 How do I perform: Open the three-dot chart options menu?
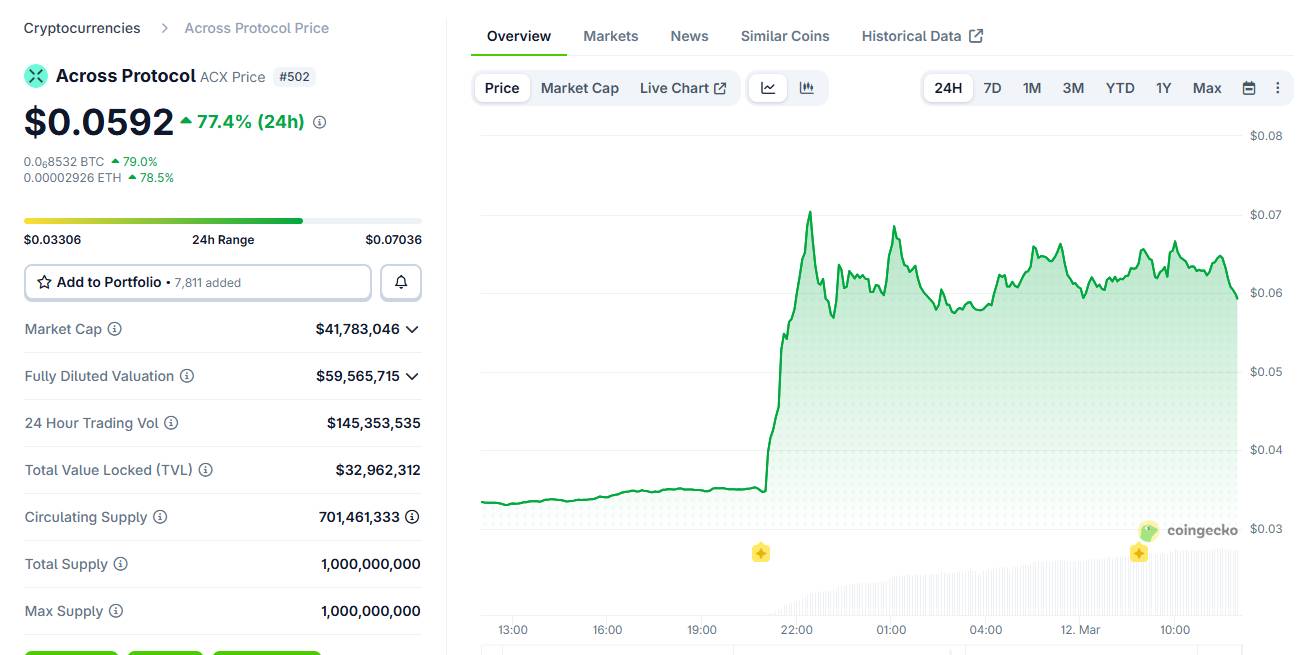pos(1278,88)
